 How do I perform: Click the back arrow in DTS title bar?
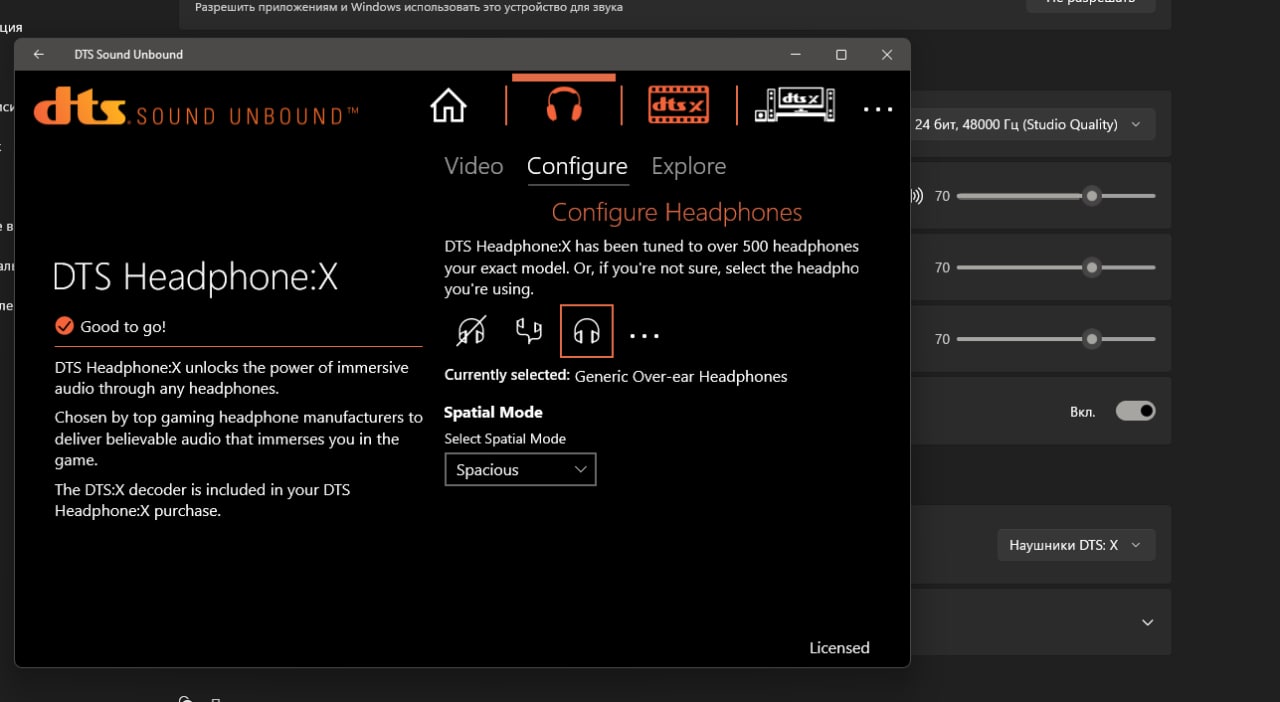click(x=39, y=54)
